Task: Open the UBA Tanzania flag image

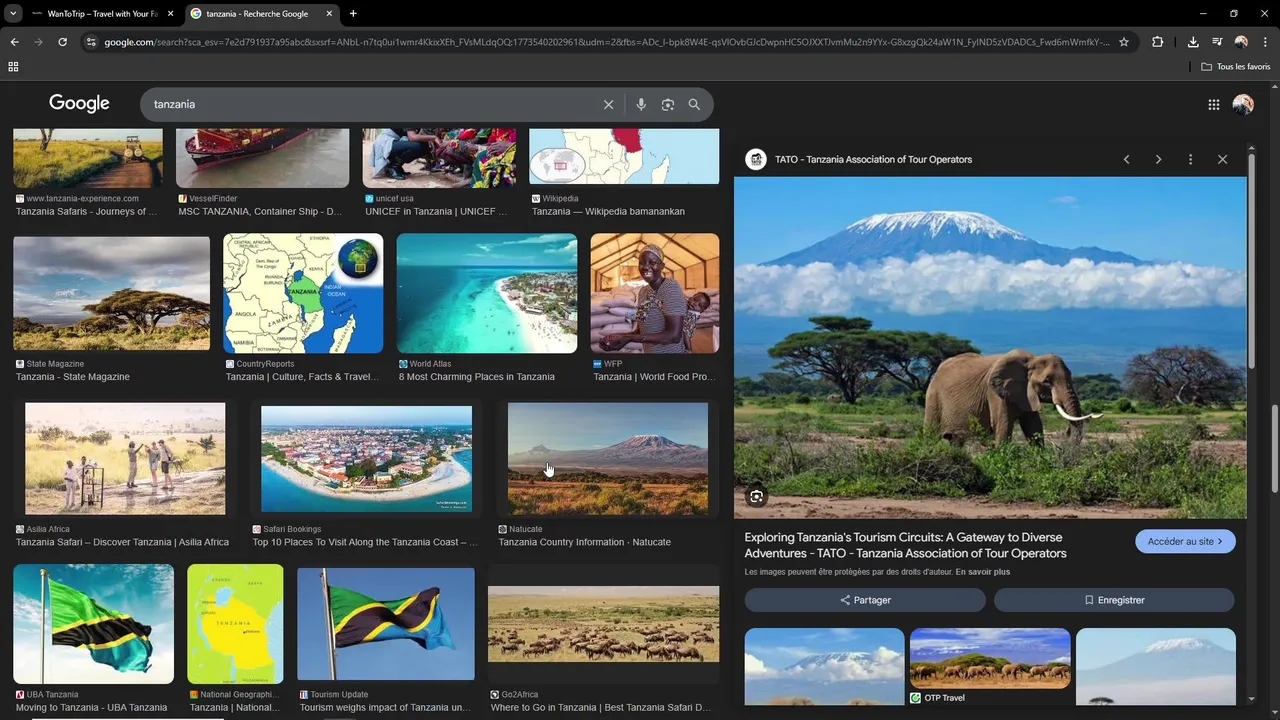Action: point(93,624)
